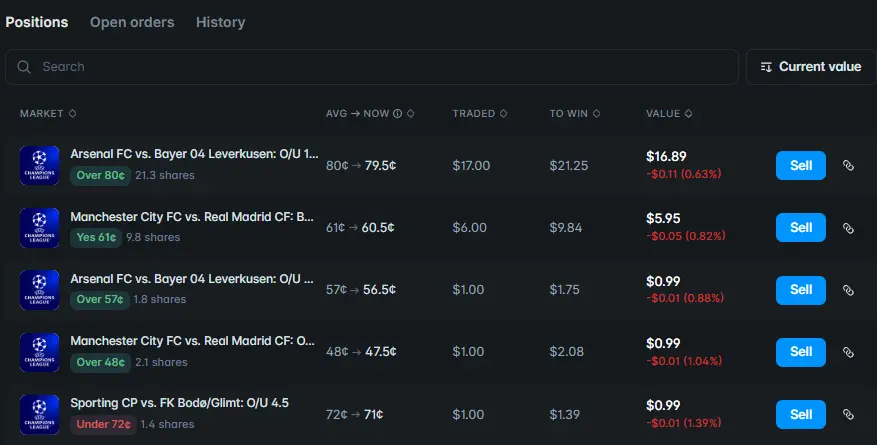Open the Current value sort dropdown

coord(810,67)
